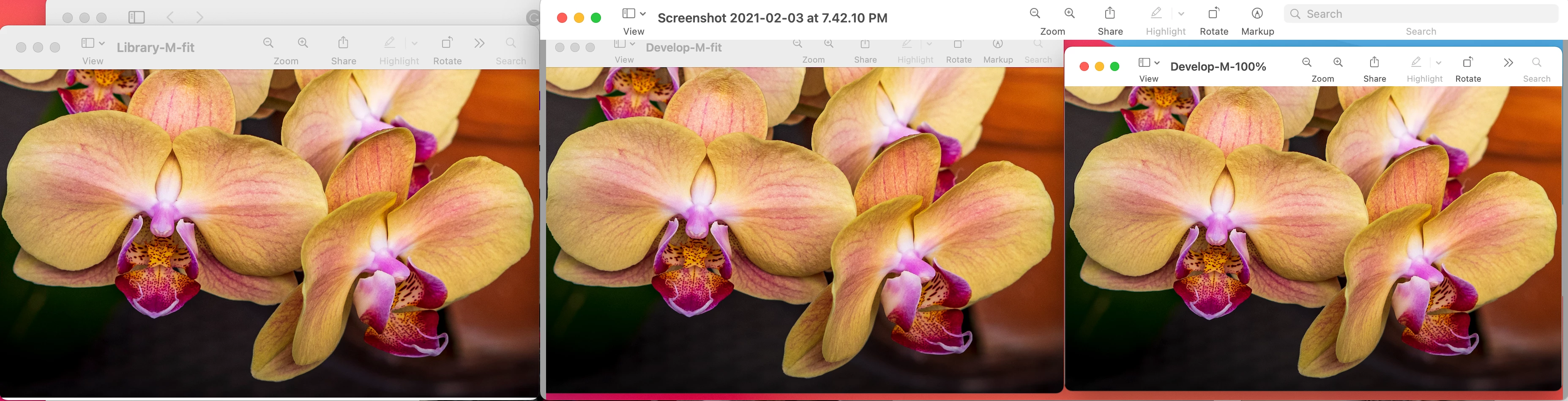Click Rotate icon in Screenshot 2021-02-03 window
Viewport: 1568px width, 401px height.
click(x=1214, y=13)
